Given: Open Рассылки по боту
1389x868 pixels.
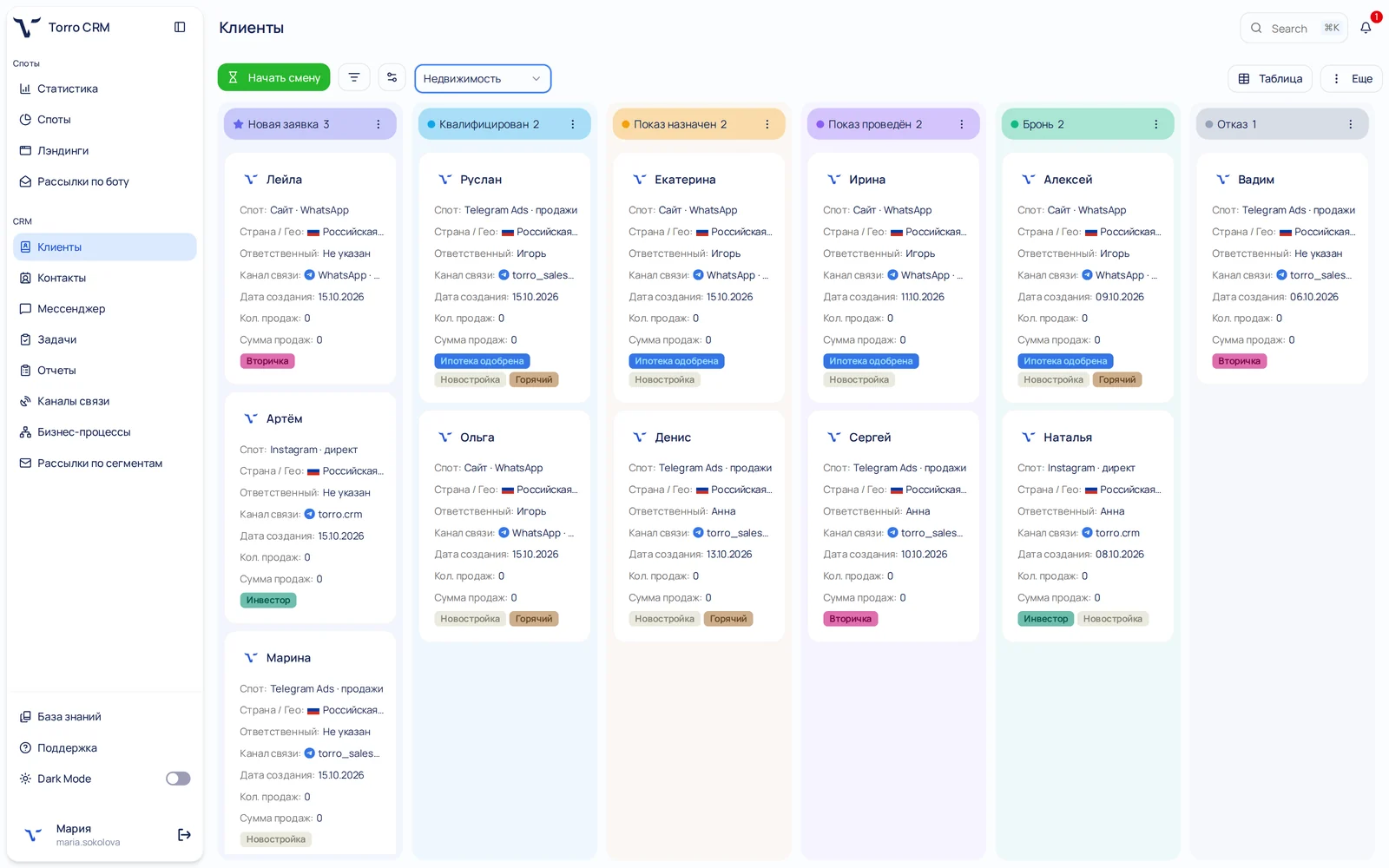Looking at the screenshot, I should point(104,181).
